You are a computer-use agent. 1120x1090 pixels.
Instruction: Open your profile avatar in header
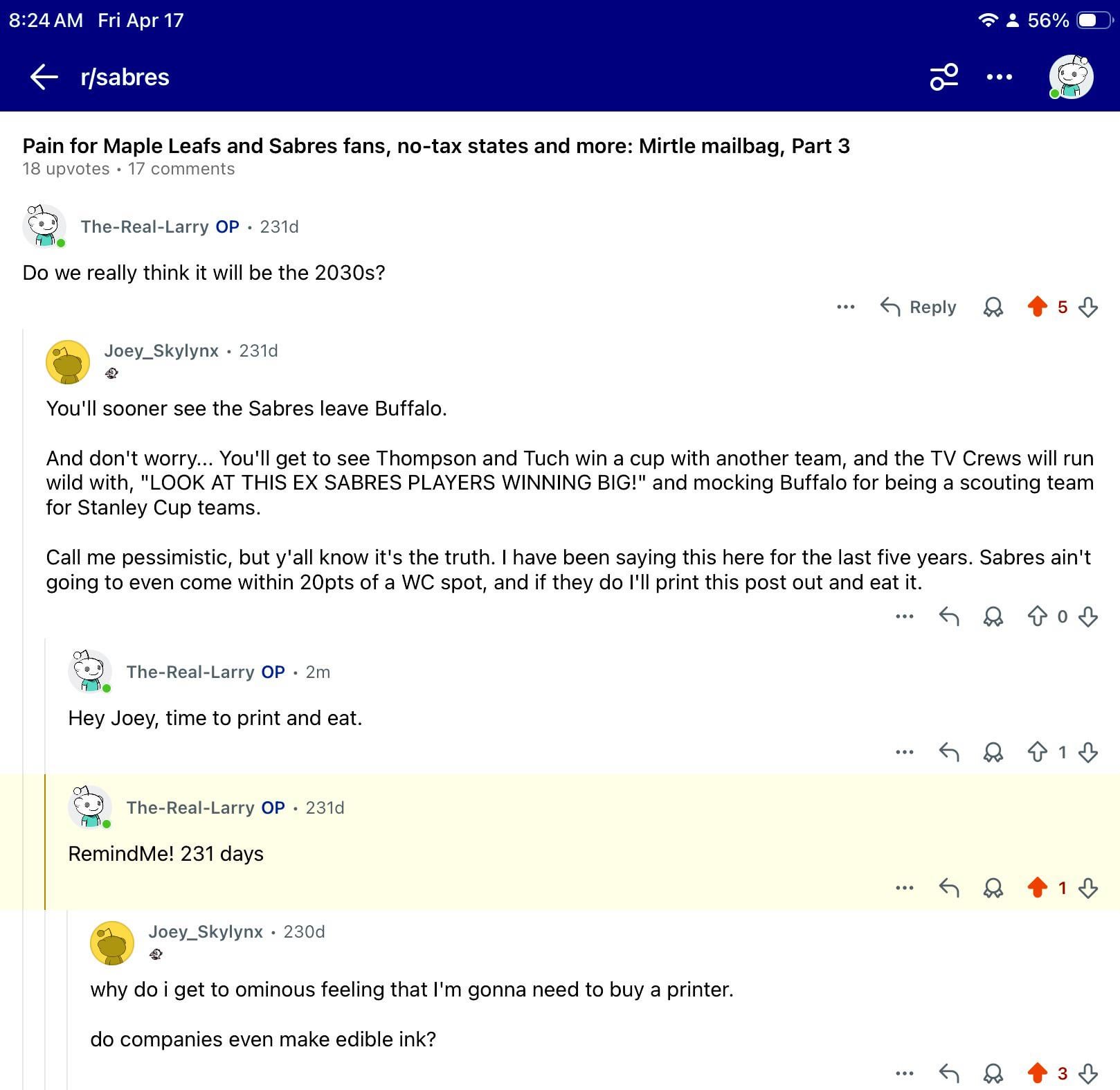coord(1070,77)
